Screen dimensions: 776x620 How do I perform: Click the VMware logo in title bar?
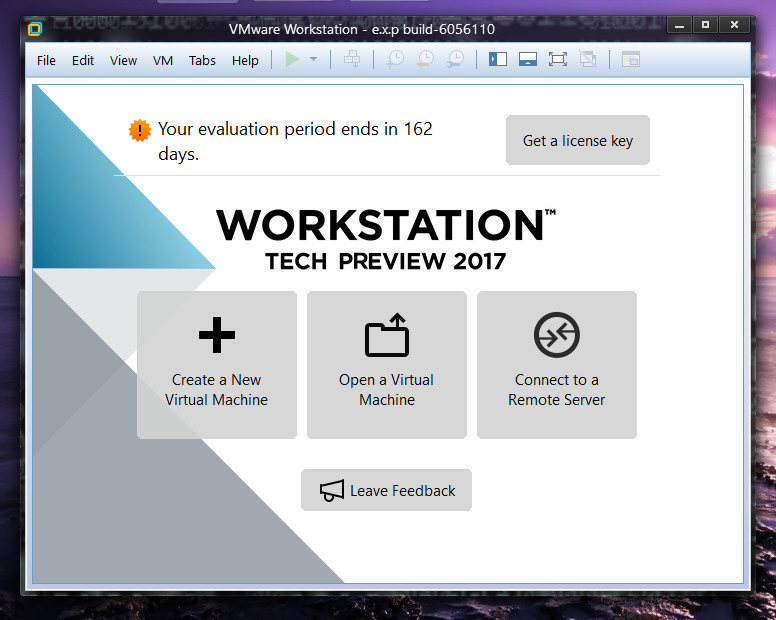coord(35,29)
